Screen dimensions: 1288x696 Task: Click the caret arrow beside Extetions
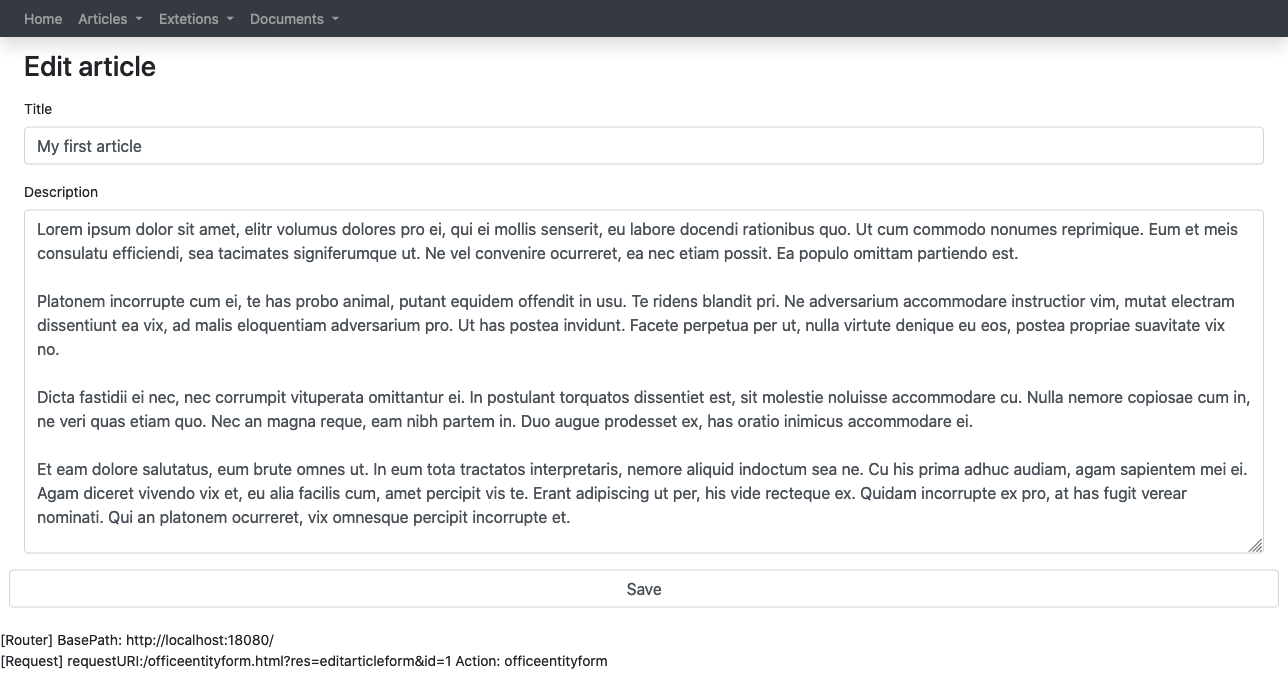click(229, 19)
